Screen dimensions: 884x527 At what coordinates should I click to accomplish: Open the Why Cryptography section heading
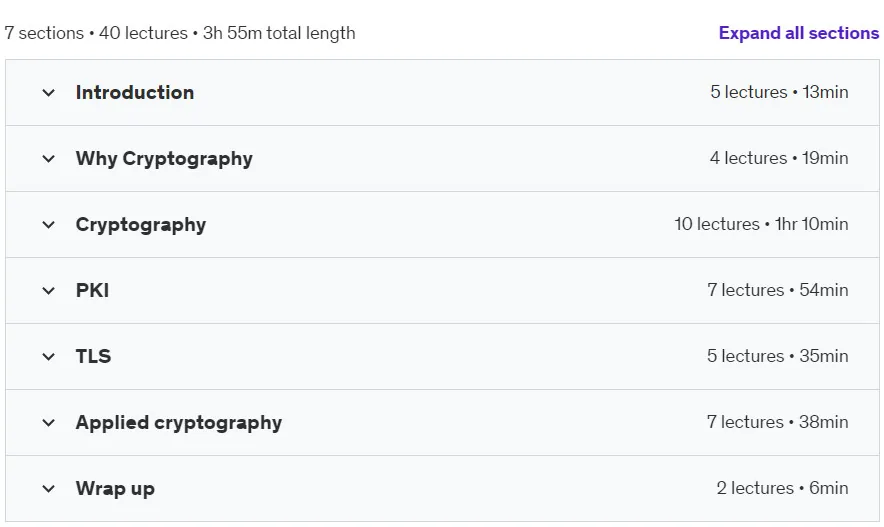[164, 159]
